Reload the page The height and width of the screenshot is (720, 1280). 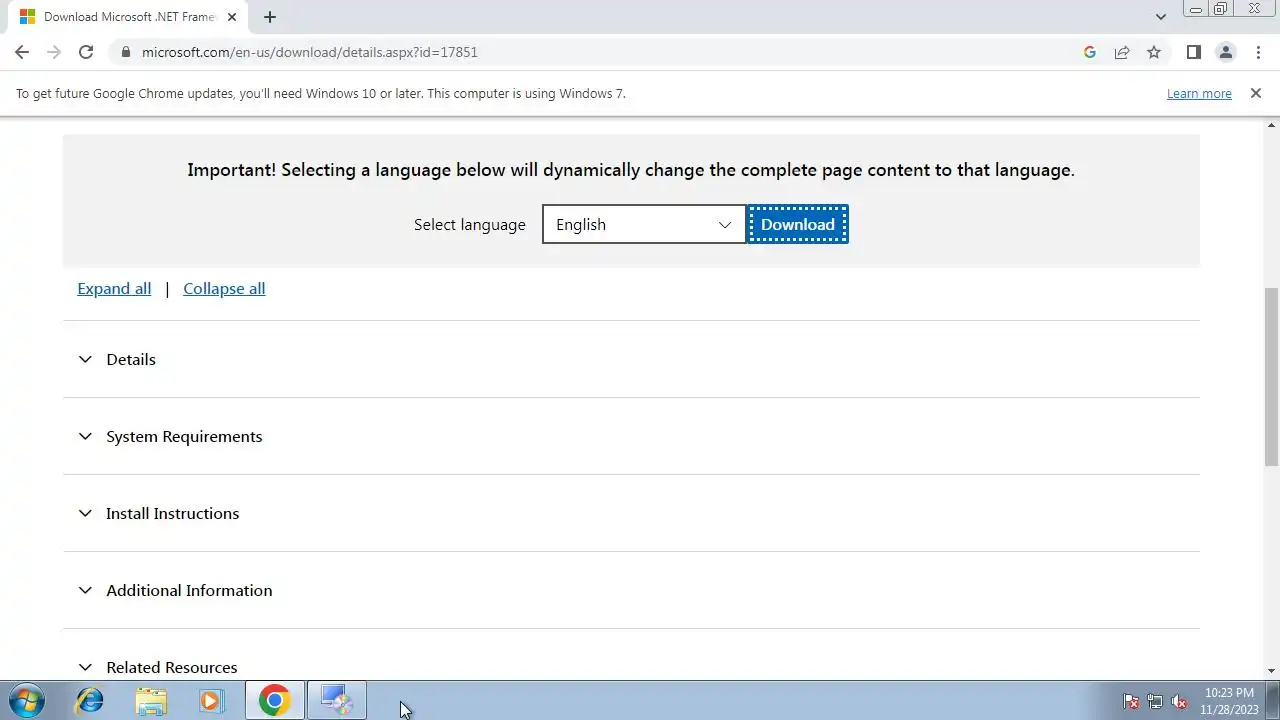point(86,52)
